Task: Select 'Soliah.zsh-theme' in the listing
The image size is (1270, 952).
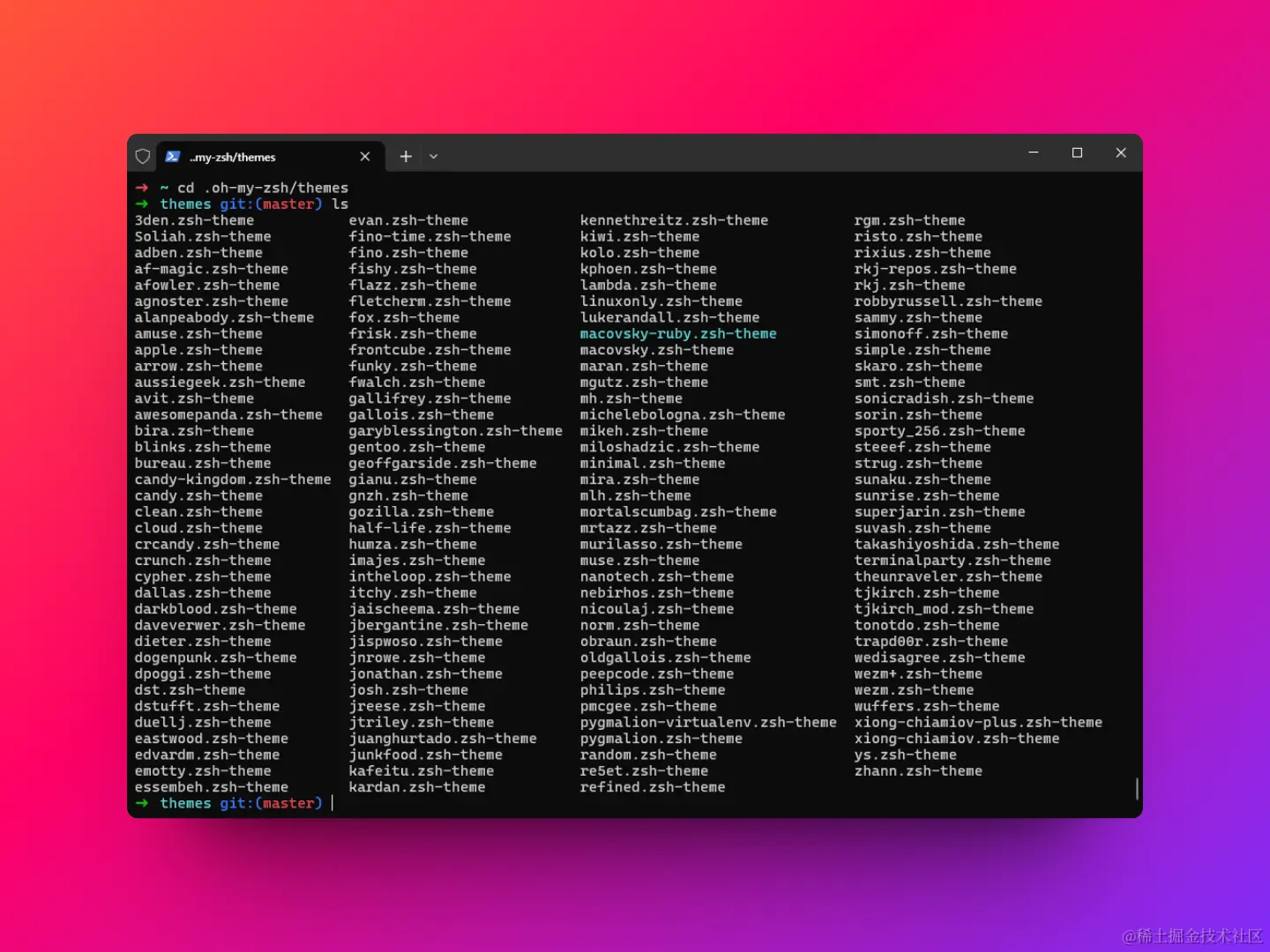Action: click(203, 237)
